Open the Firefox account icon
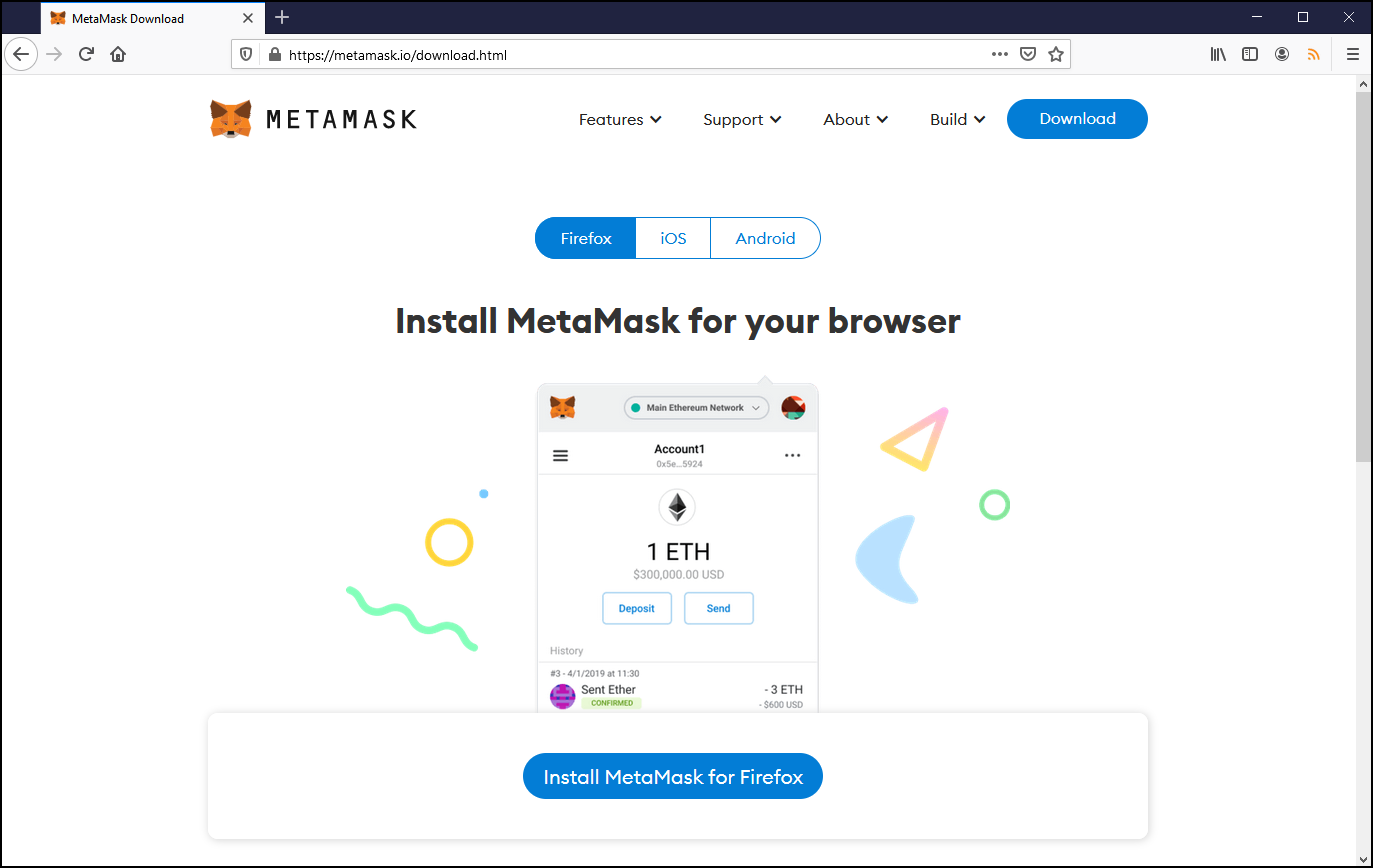The image size is (1373, 868). tap(1282, 55)
